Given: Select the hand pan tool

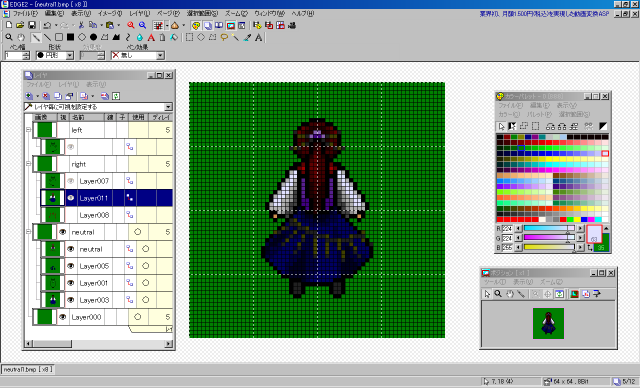Looking at the screenshot, I should click(x=20, y=37).
